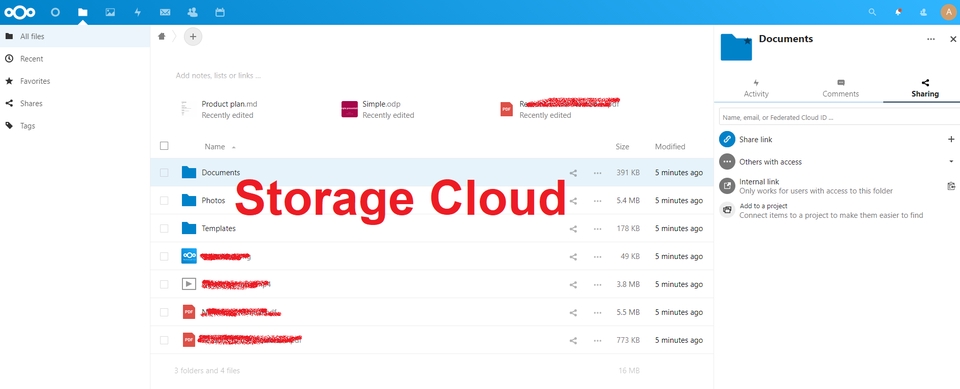960x389 pixels.
Task: Open the Photos folder
Action: (214, 201)
